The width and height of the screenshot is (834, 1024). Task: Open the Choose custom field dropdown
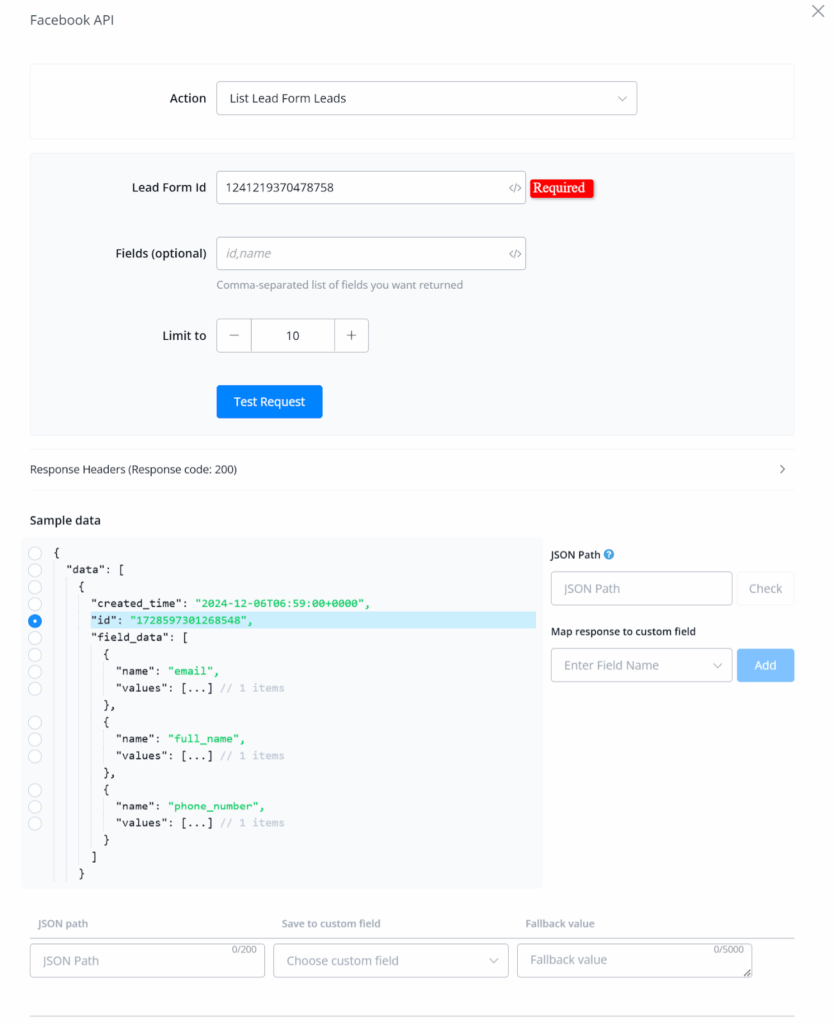(x=391, y=961)
